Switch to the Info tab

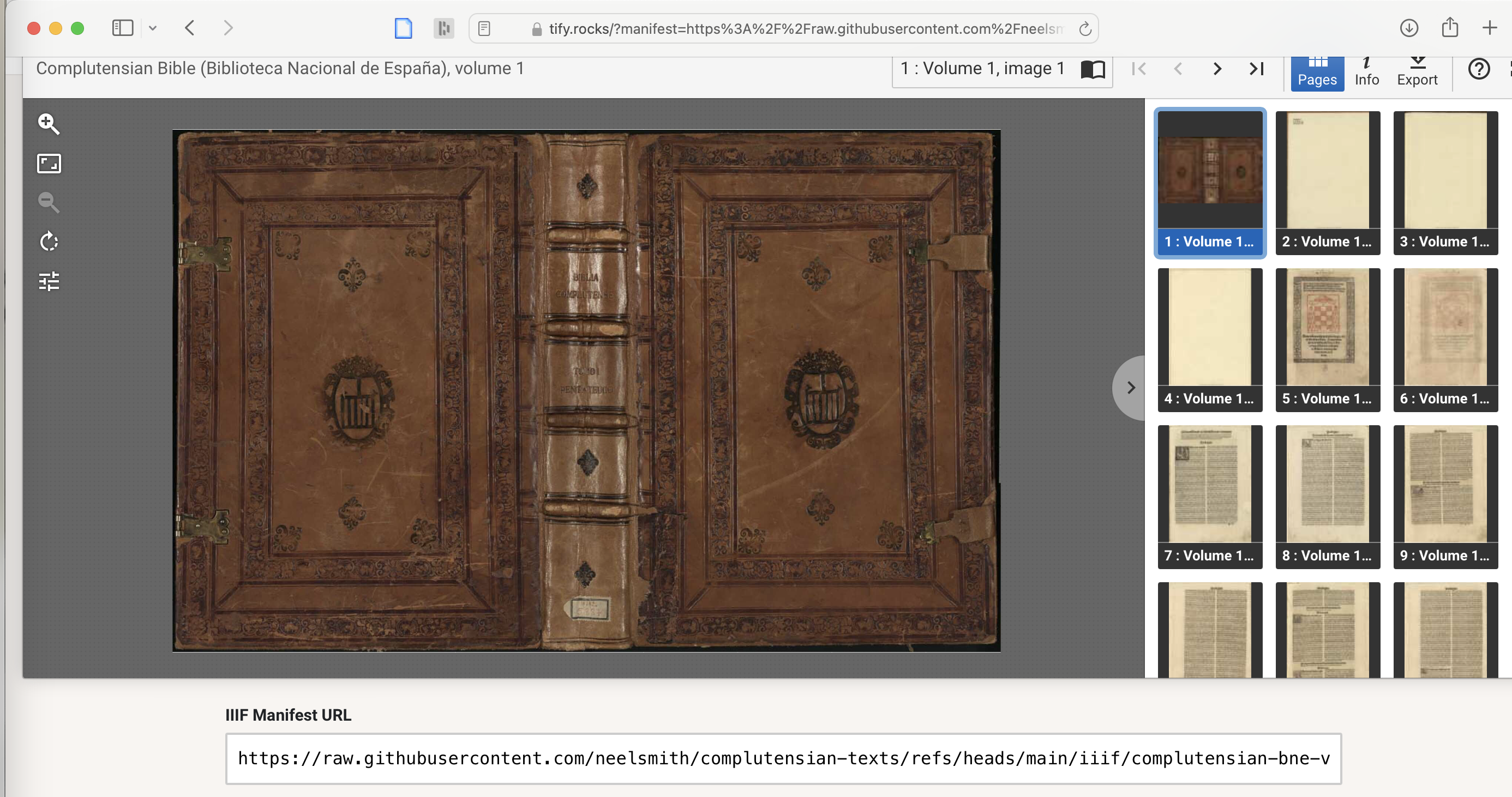(x=1366, y=73)
